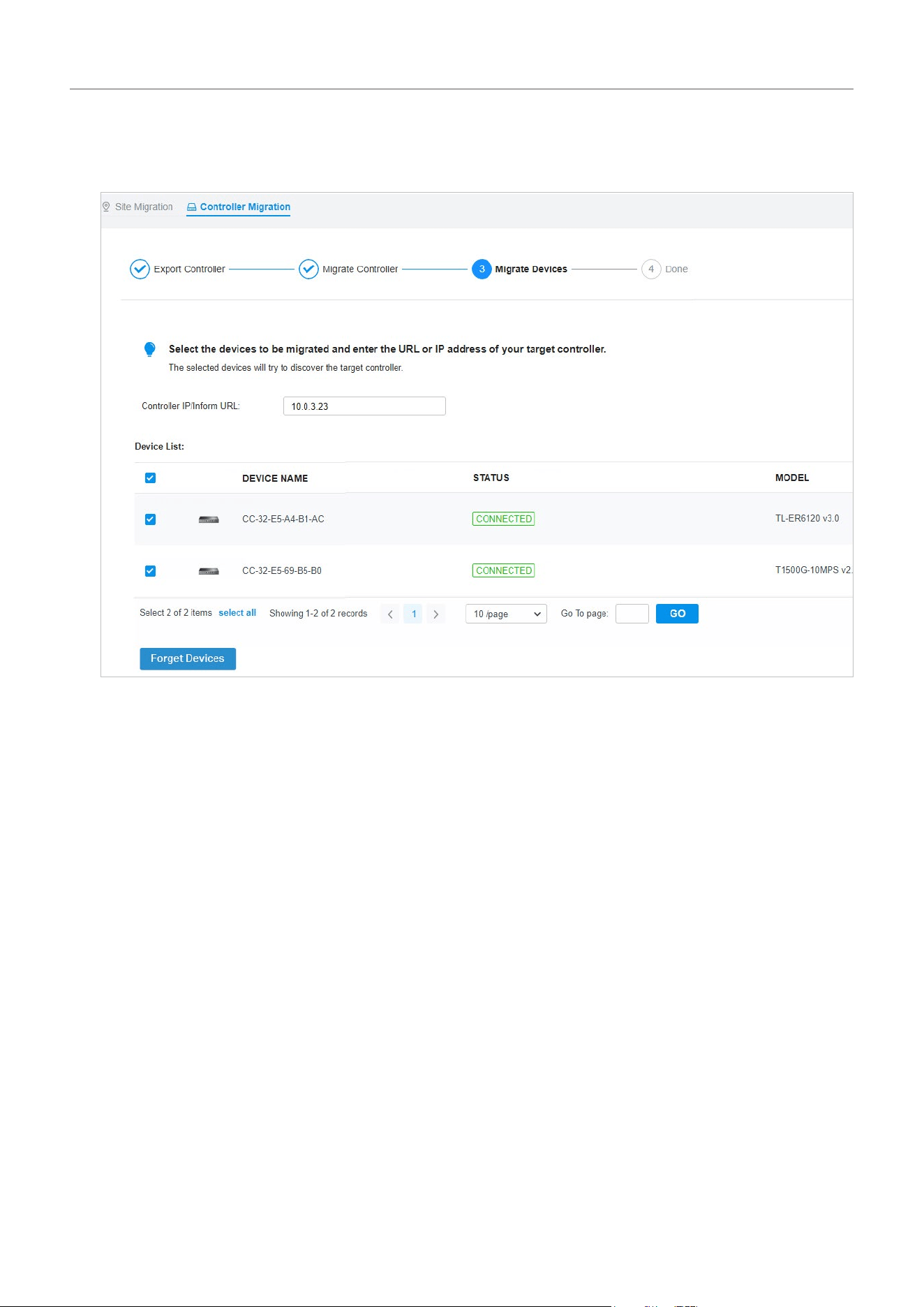Uncheck the CC-32-E5-A4-B1-AC device checkbox
The image size is (924, 1307).
coord(150,519)
